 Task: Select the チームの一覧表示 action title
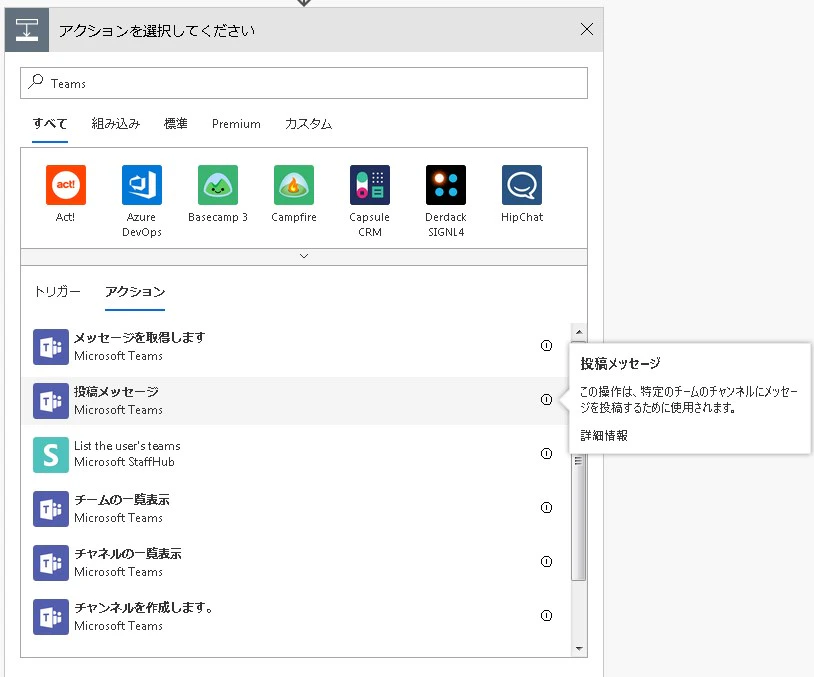tap(121, 500)
